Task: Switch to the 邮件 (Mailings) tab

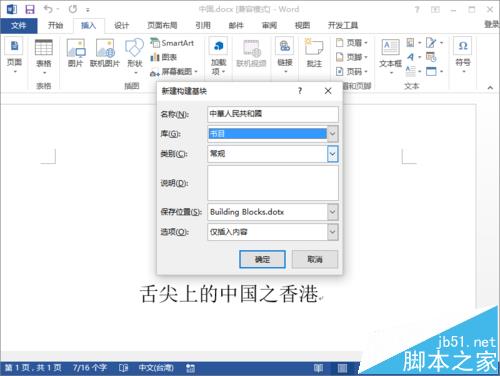Action: [236, 25]
